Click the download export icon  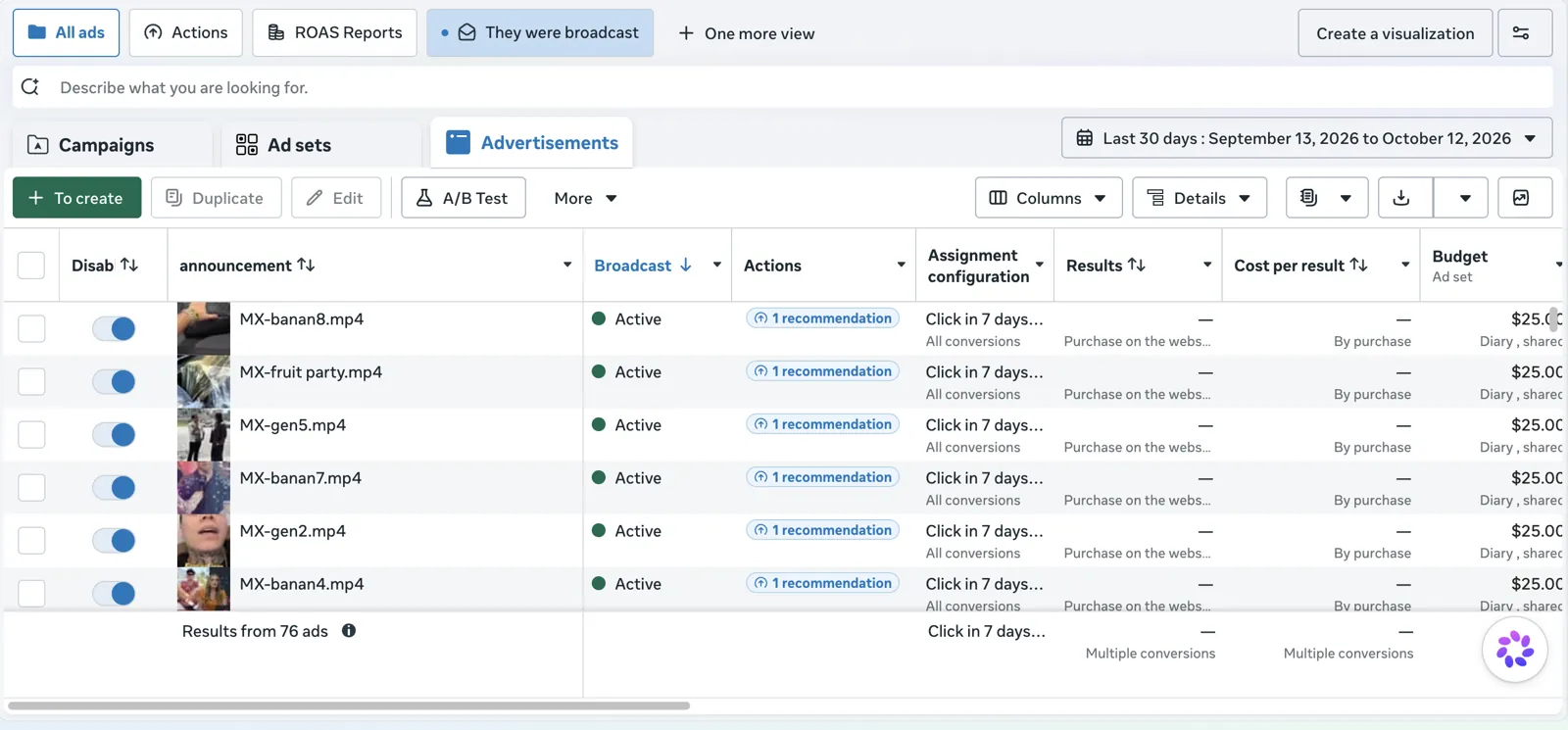(x=1401, y=198)
